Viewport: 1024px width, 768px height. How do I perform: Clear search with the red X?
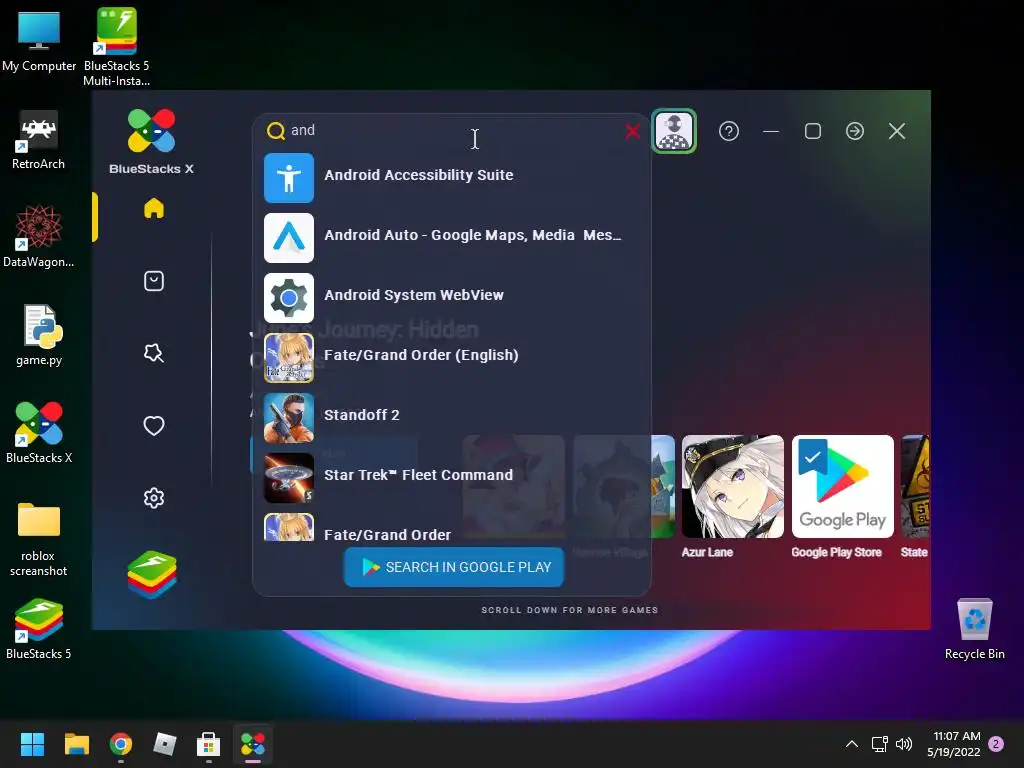(632, 131)
